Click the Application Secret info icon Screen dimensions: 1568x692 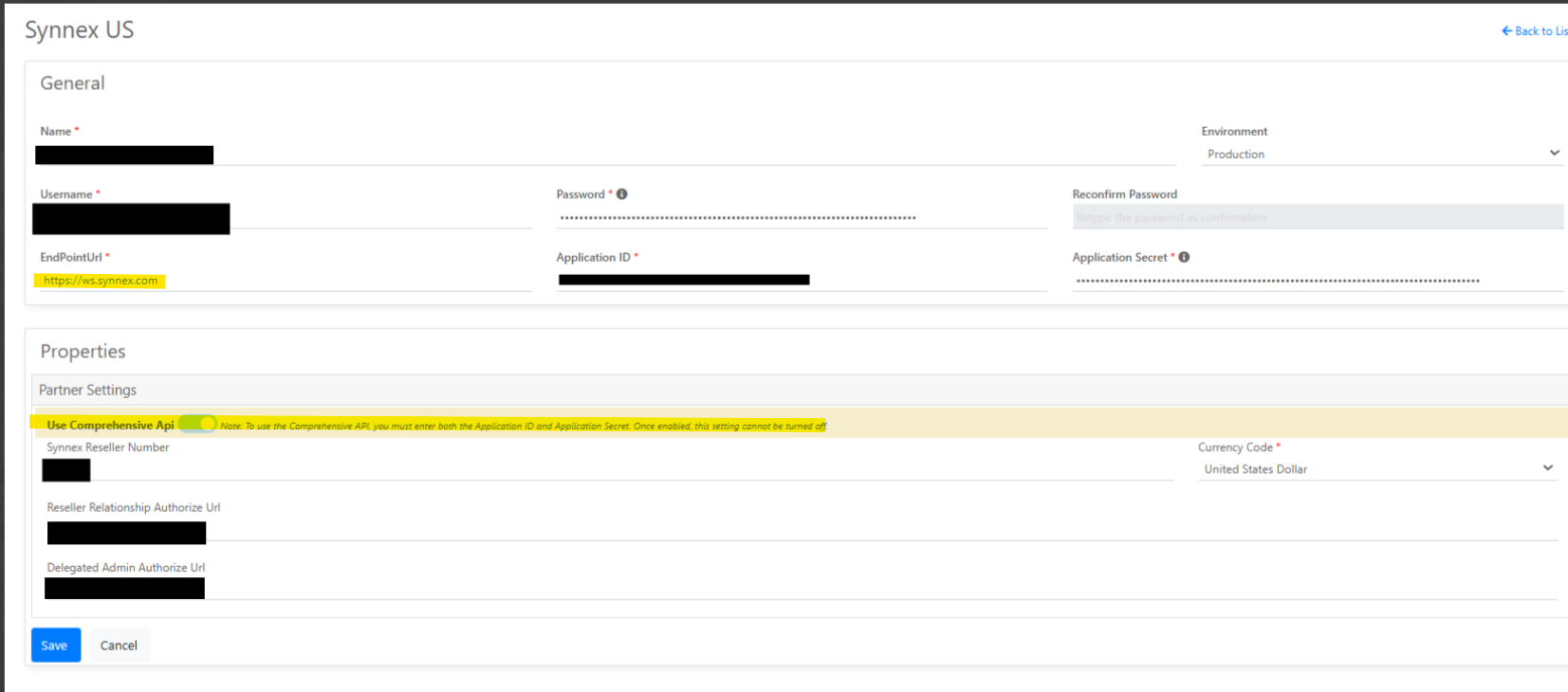pos(1184,257)
